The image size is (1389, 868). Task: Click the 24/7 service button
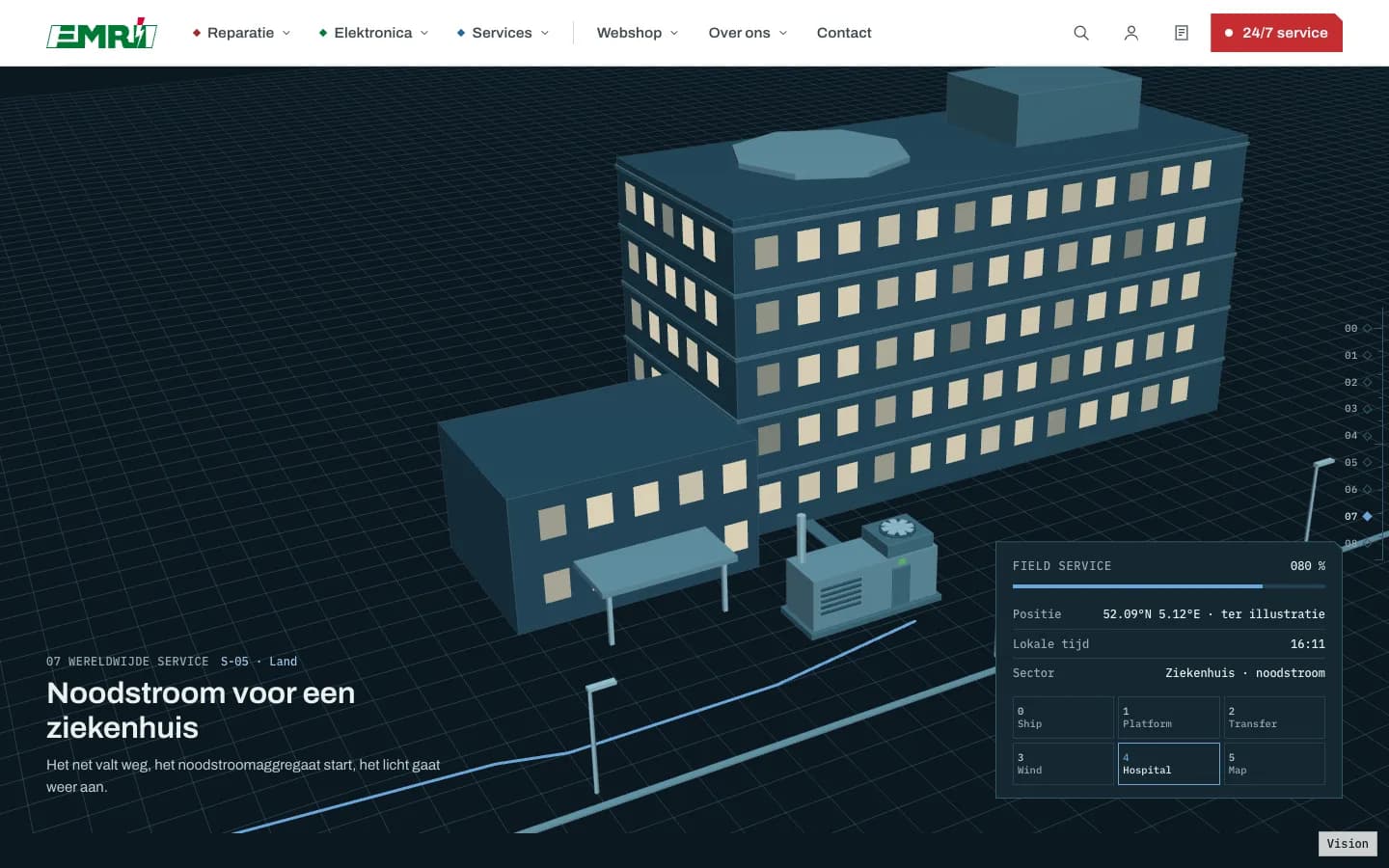1276,33
